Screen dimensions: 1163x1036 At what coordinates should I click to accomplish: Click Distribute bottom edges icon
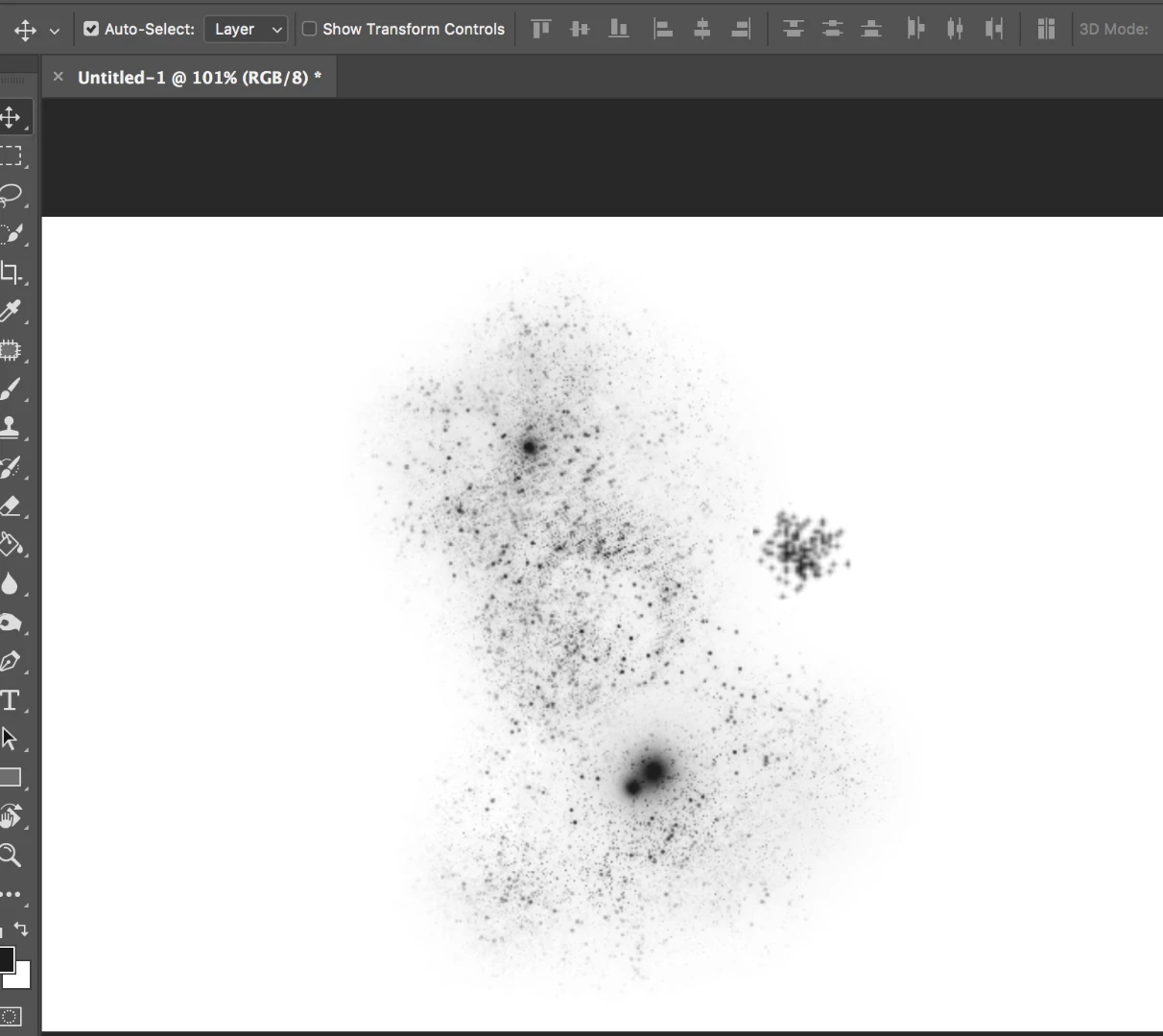point(871,29)
